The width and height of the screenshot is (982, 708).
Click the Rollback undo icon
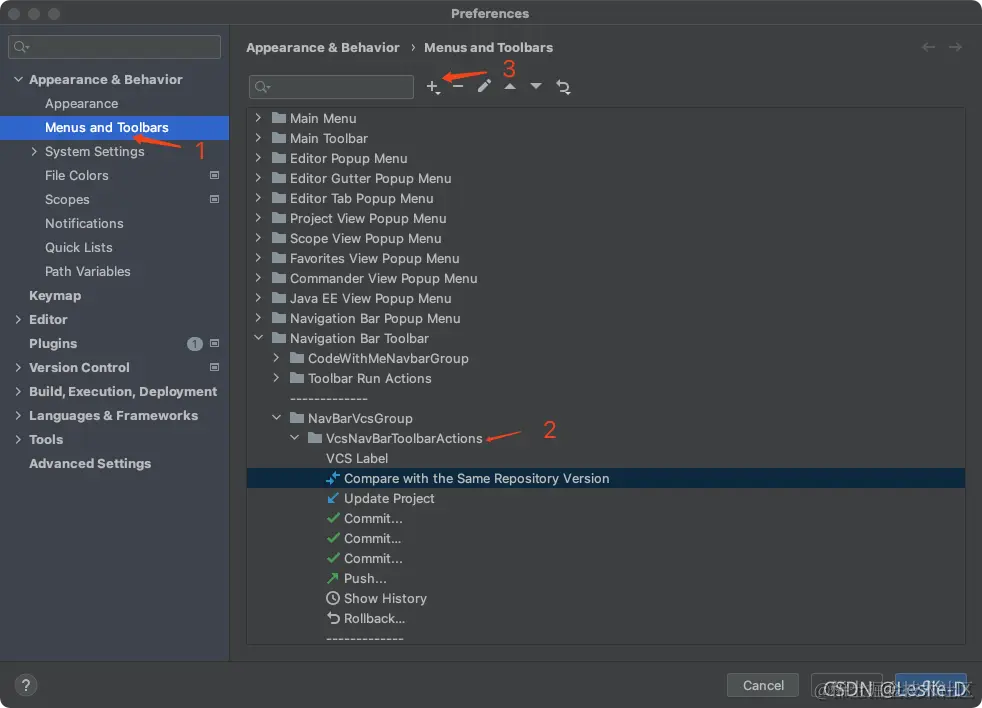coord(333,618)
